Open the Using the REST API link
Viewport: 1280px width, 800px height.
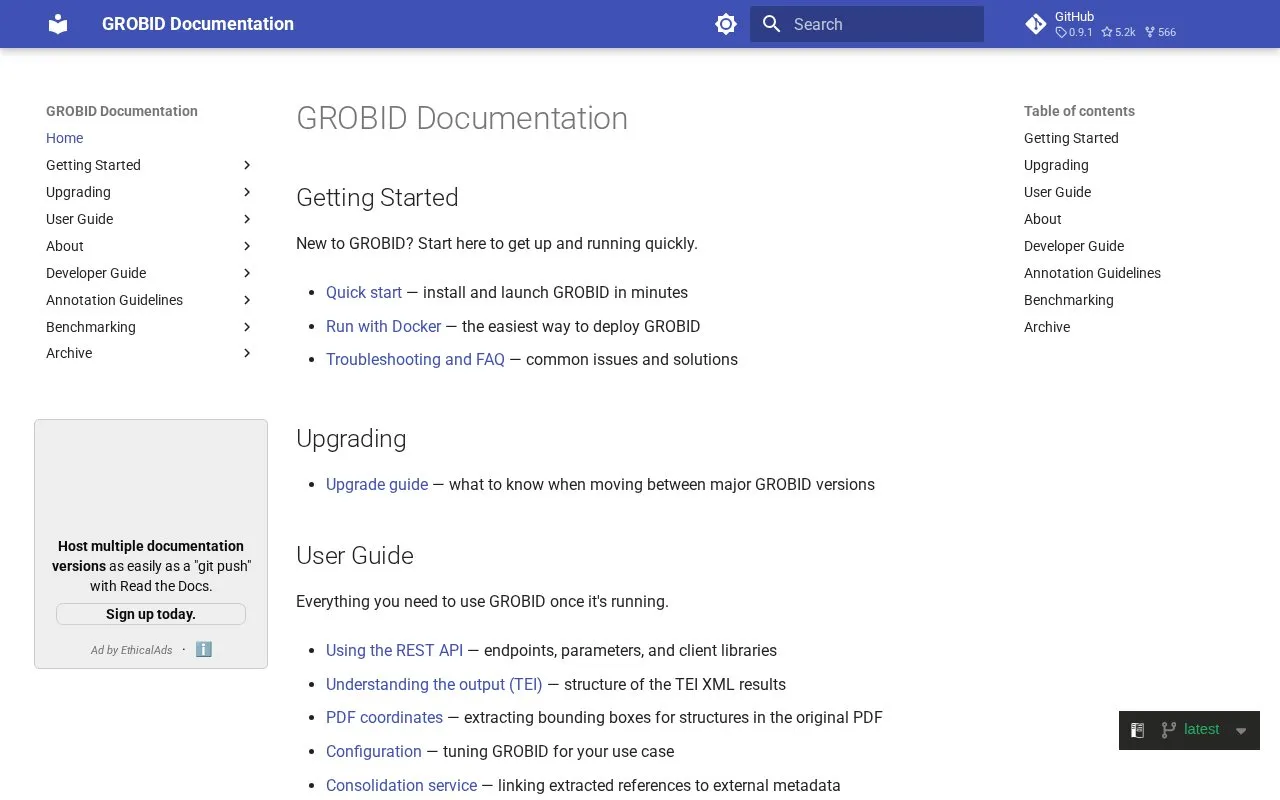[394, 651]
